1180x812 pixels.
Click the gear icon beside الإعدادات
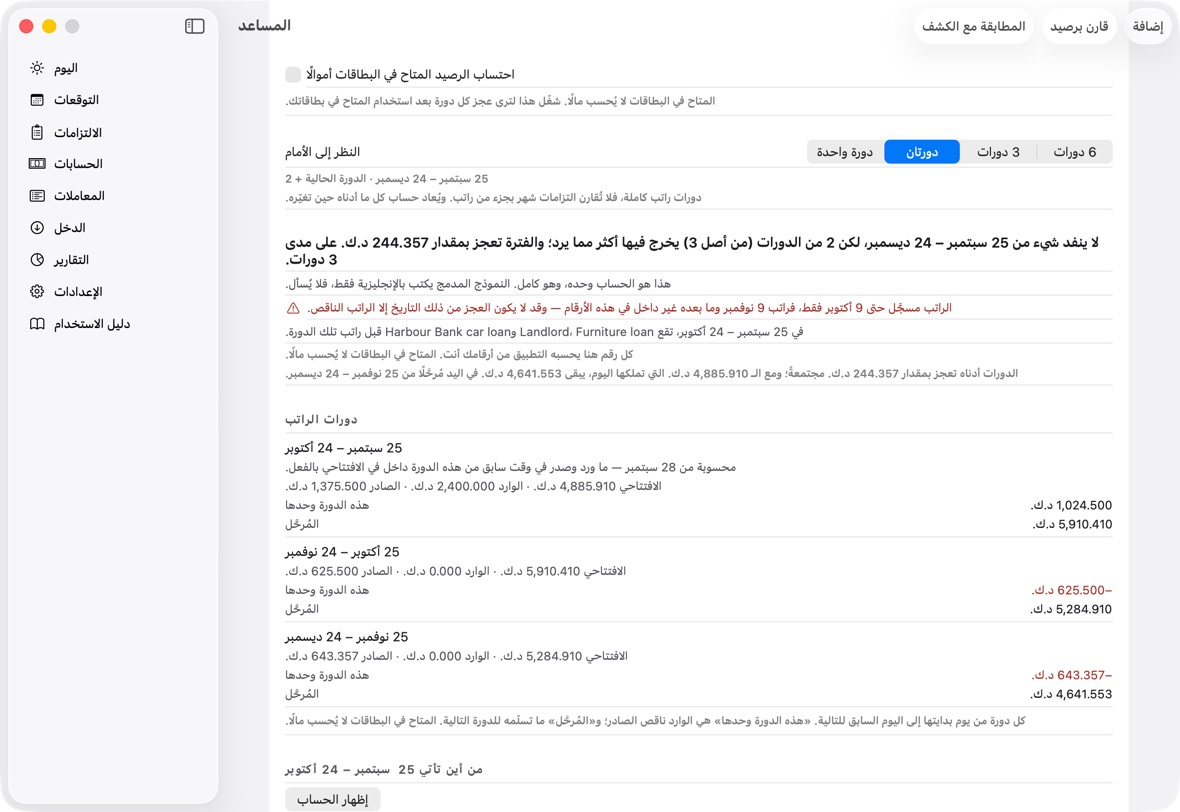coord(37,291)
